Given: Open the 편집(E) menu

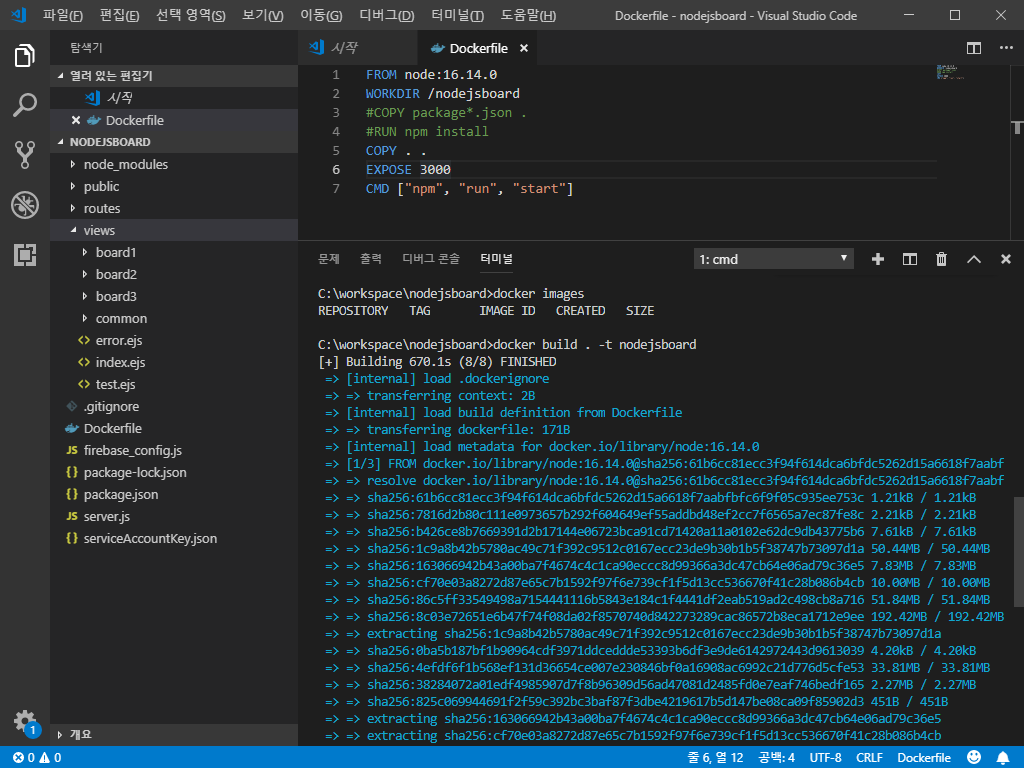Looking at the screenshot, I should coord(120,15).
